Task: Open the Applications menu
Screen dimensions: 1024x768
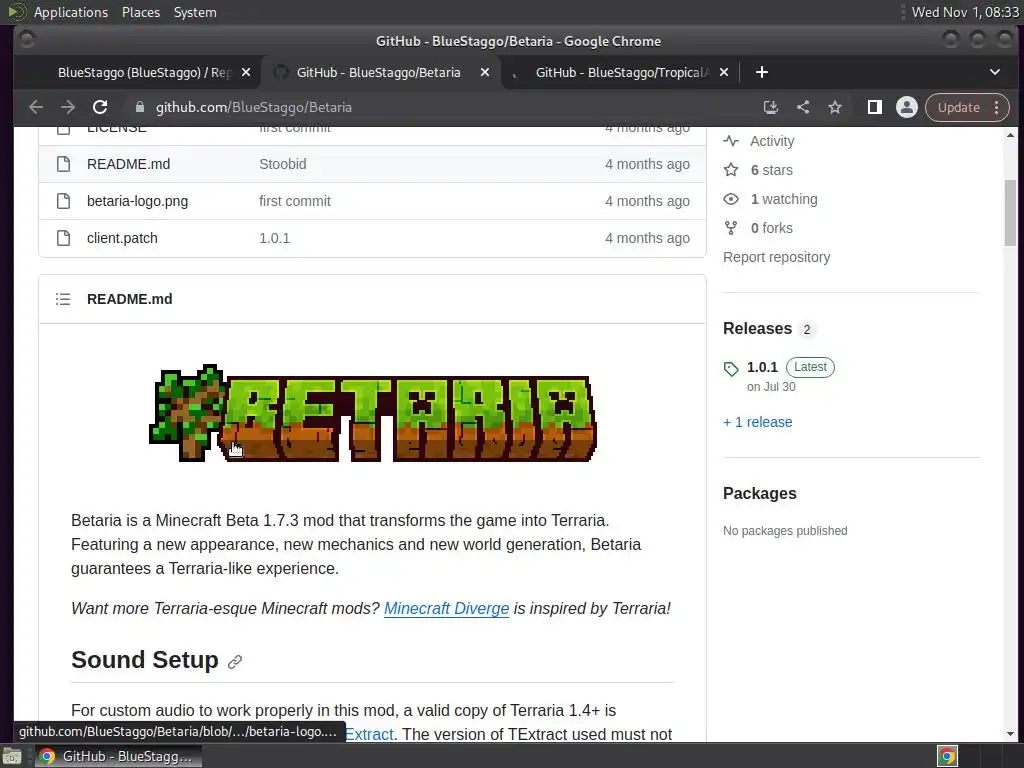Action: coord(71,12)
